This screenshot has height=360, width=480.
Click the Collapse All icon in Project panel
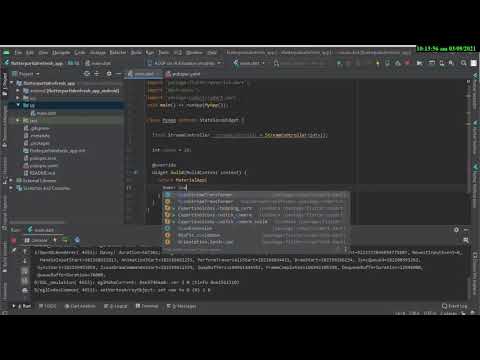pyautogui.click(x=97, y=74)
